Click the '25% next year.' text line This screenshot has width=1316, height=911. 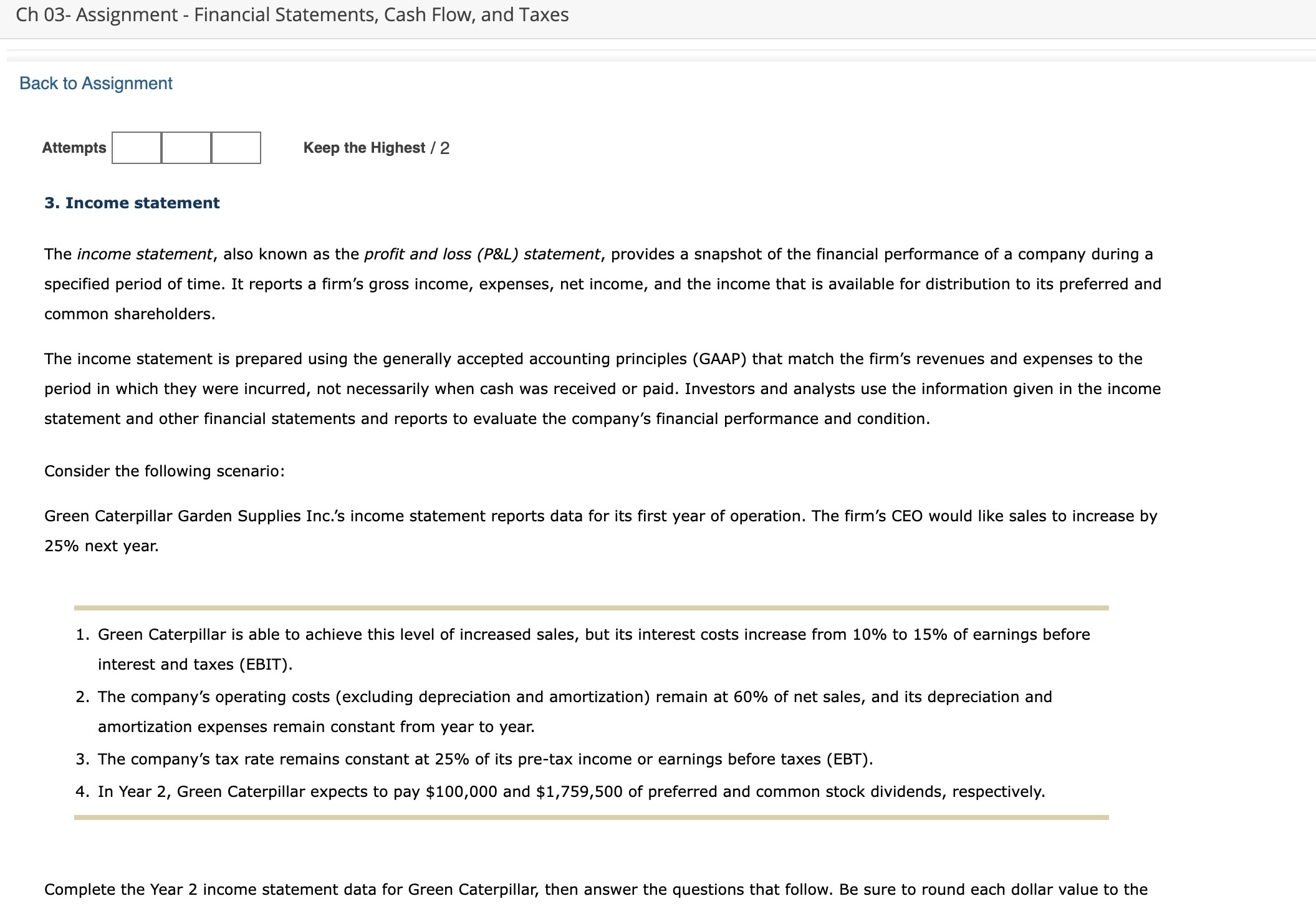[102, 546]
